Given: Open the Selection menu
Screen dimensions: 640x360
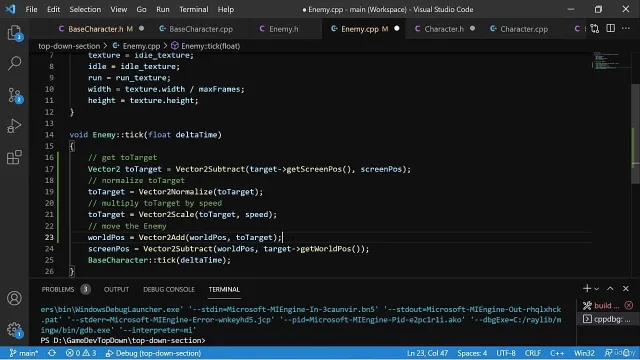Looking at the screenshot, I should pos(85,9).
